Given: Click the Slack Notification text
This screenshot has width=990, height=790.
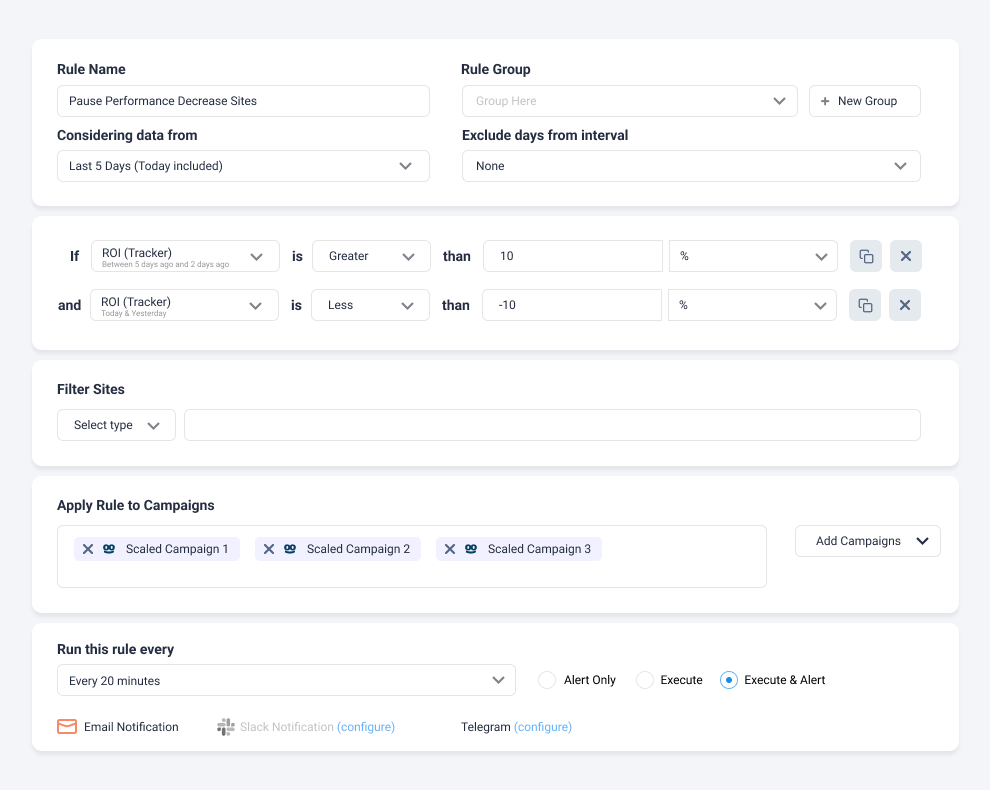Looking at the screenshot, I should [287, 727].
